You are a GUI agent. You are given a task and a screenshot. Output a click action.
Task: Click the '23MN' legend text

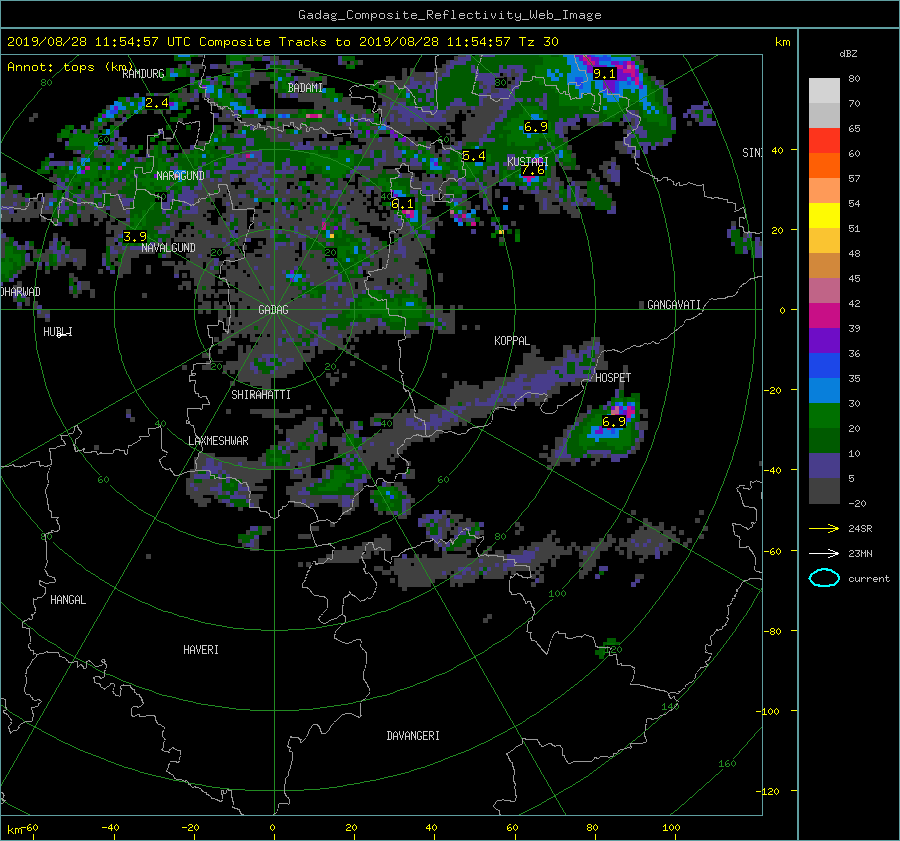coord(860,553)
